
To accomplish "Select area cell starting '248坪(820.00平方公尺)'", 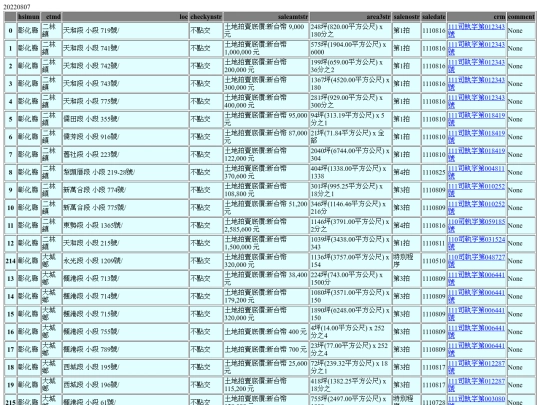I will [x=350, y=30].
